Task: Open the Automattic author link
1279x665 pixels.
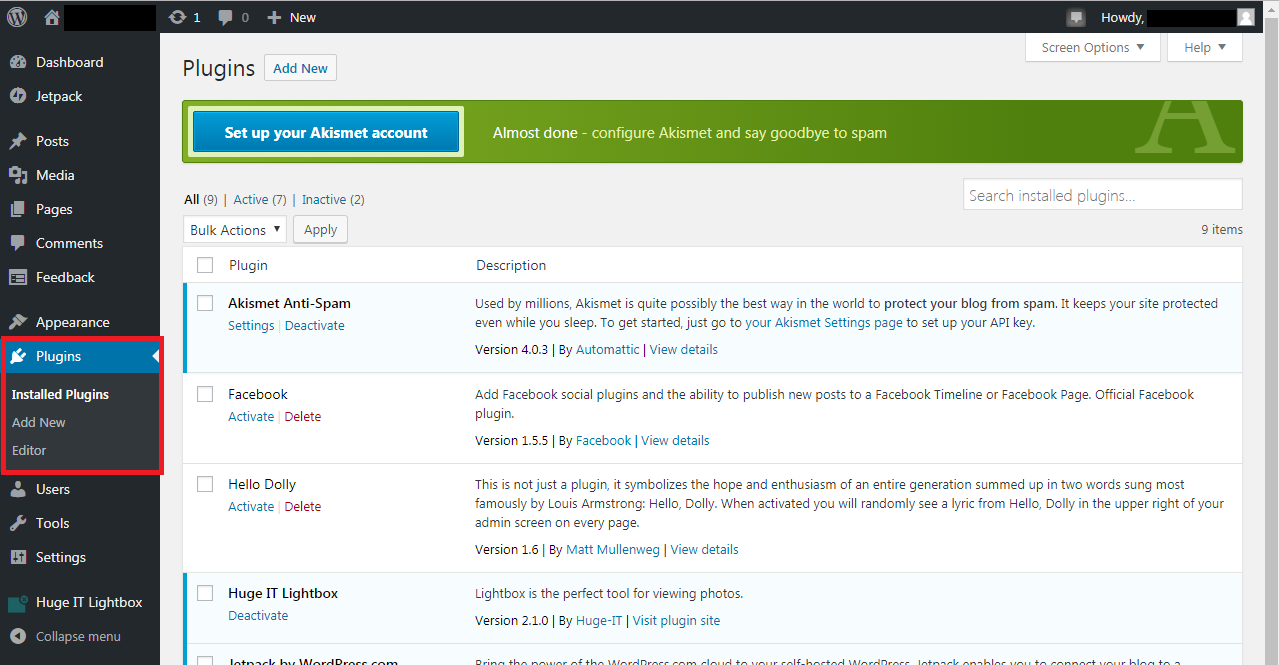Action: (x=607, y=349)
